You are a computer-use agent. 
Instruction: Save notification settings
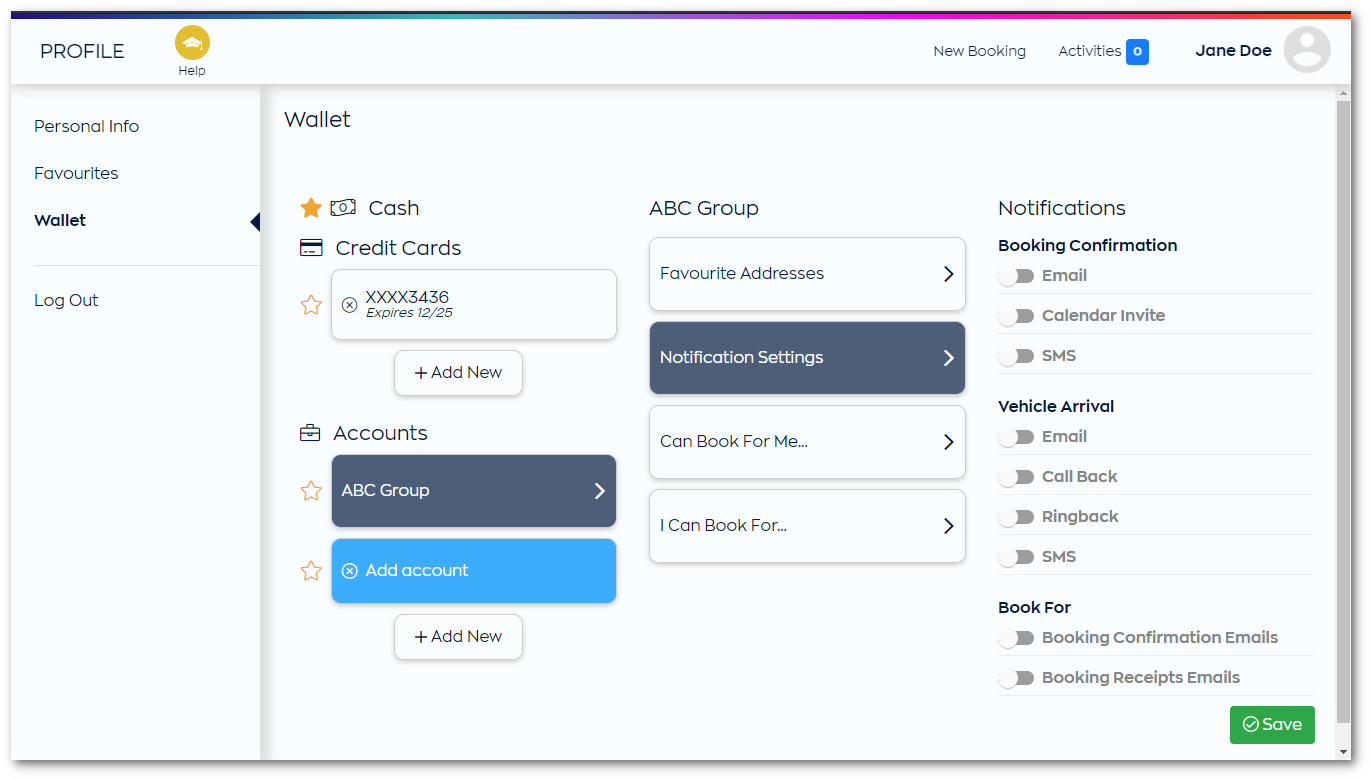click(x=1272, y=725)
